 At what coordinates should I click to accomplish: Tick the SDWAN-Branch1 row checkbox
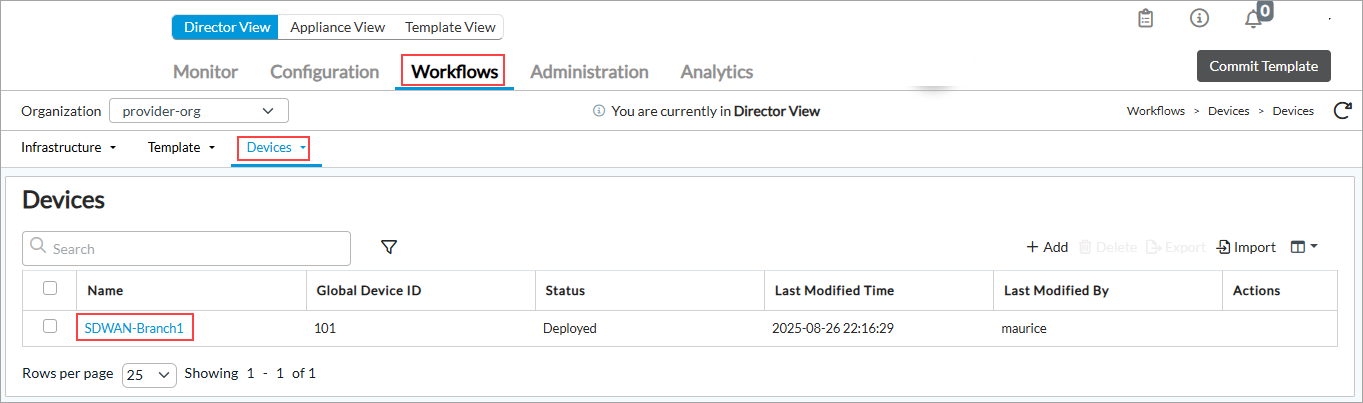50,326
